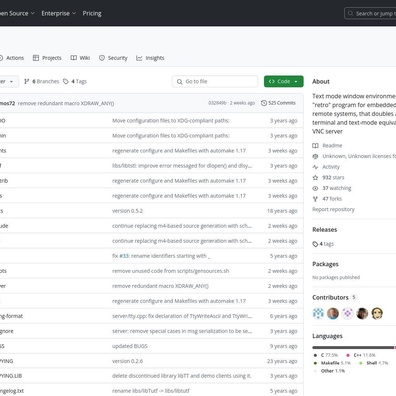This screenshot has height=396, width=396.
Task: Click the Shell 4.7% language entry
Action: pos(374,363)
